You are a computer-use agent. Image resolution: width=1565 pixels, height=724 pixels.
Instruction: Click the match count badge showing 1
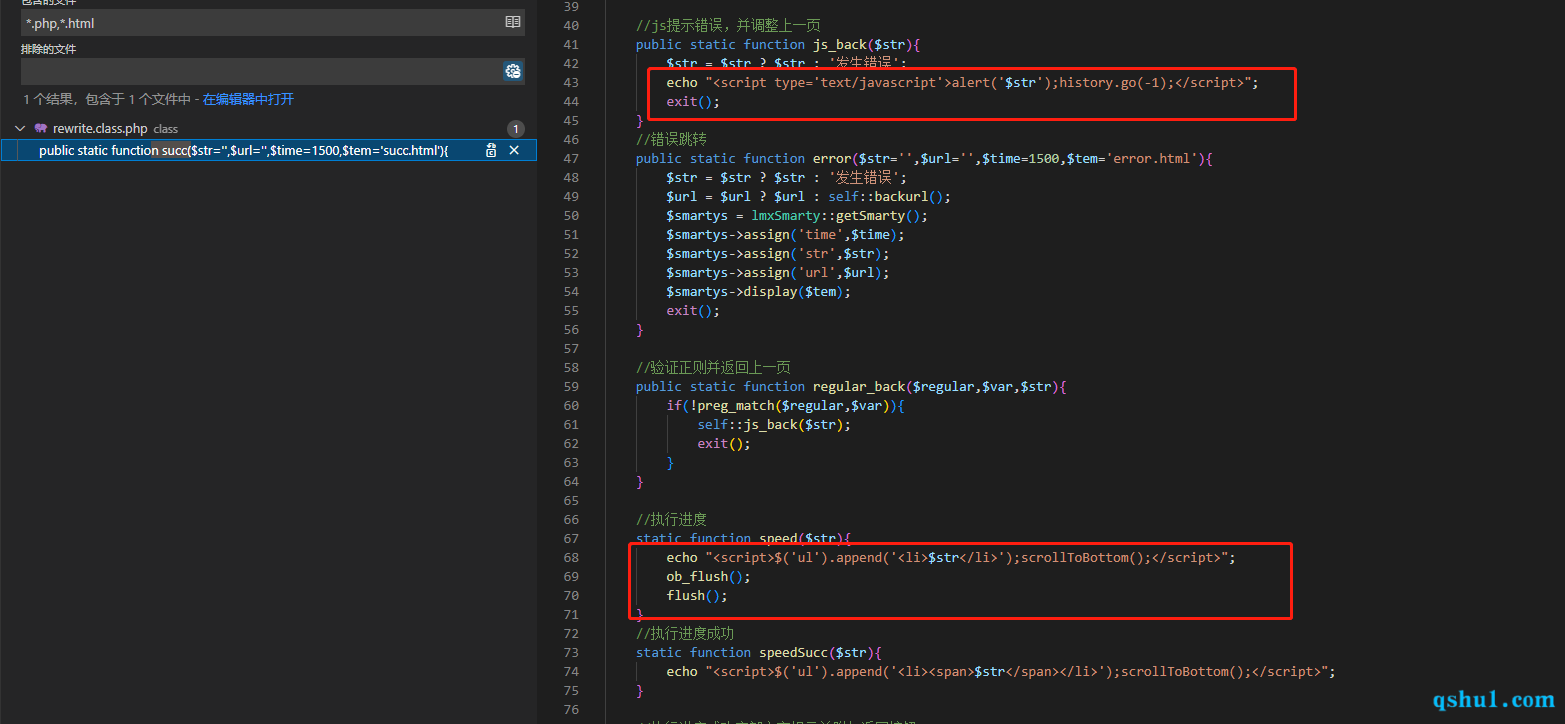pos(515,129)
